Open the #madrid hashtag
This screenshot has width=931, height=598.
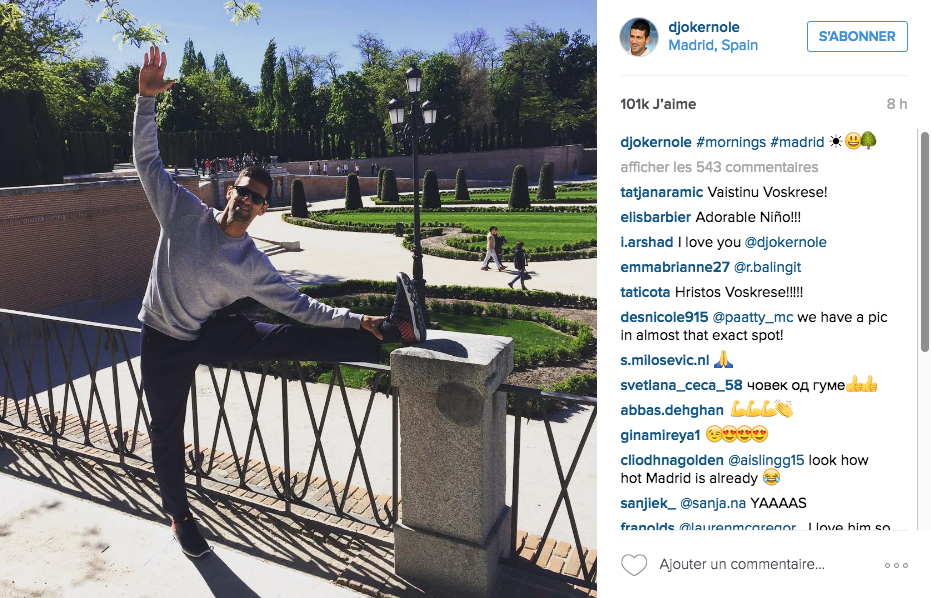pyautogui.click(x=797, y=143)
